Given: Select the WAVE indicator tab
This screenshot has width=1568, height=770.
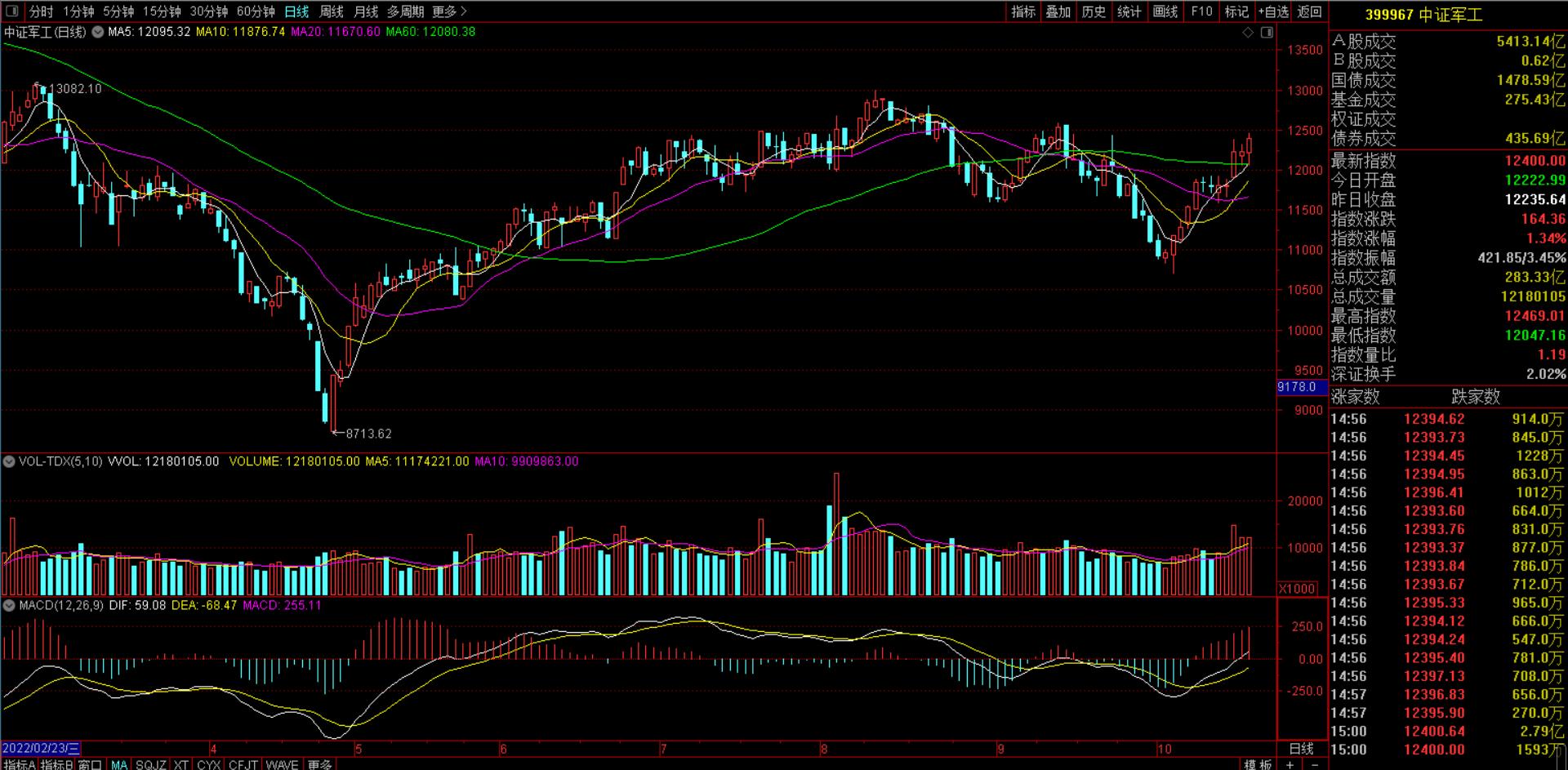Looking at the screenshot, I should click(x=282, y=764).
